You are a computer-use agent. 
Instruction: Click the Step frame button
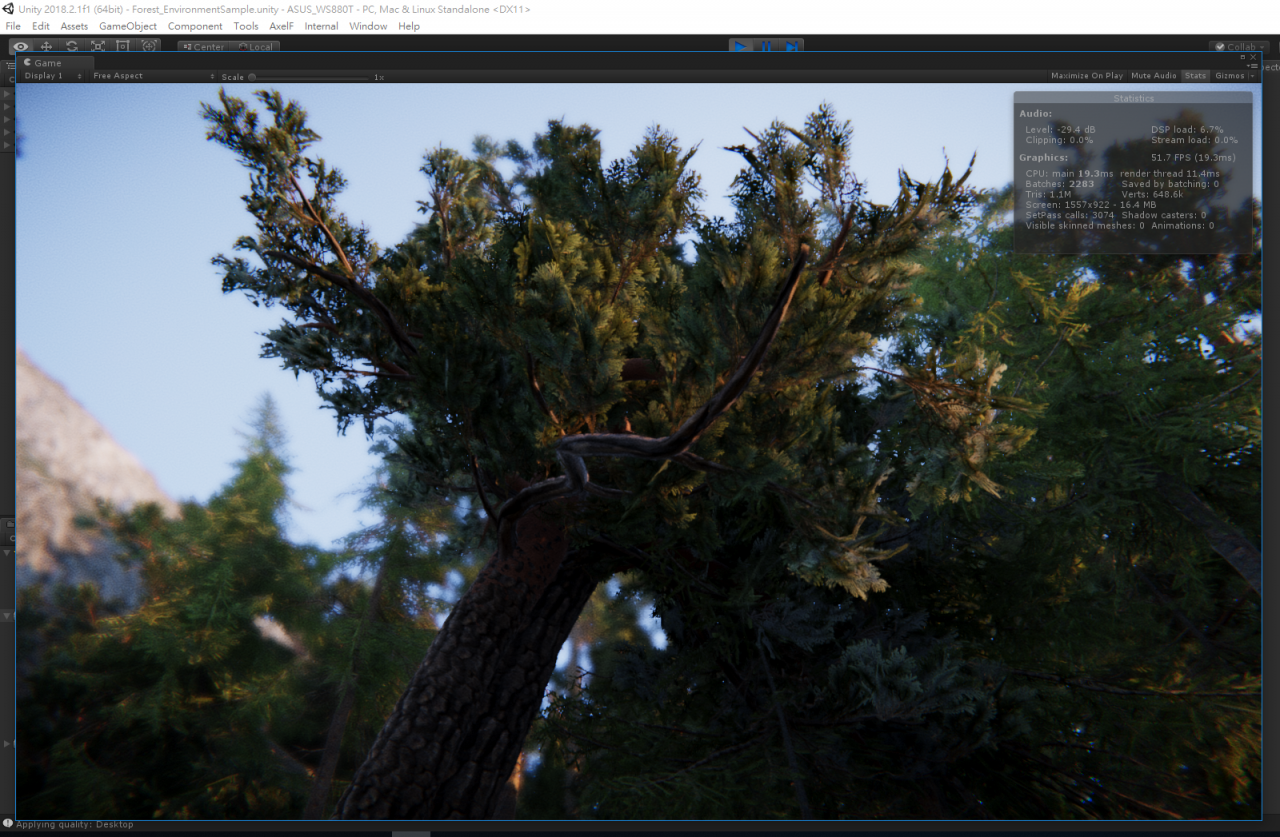point(791,47)
